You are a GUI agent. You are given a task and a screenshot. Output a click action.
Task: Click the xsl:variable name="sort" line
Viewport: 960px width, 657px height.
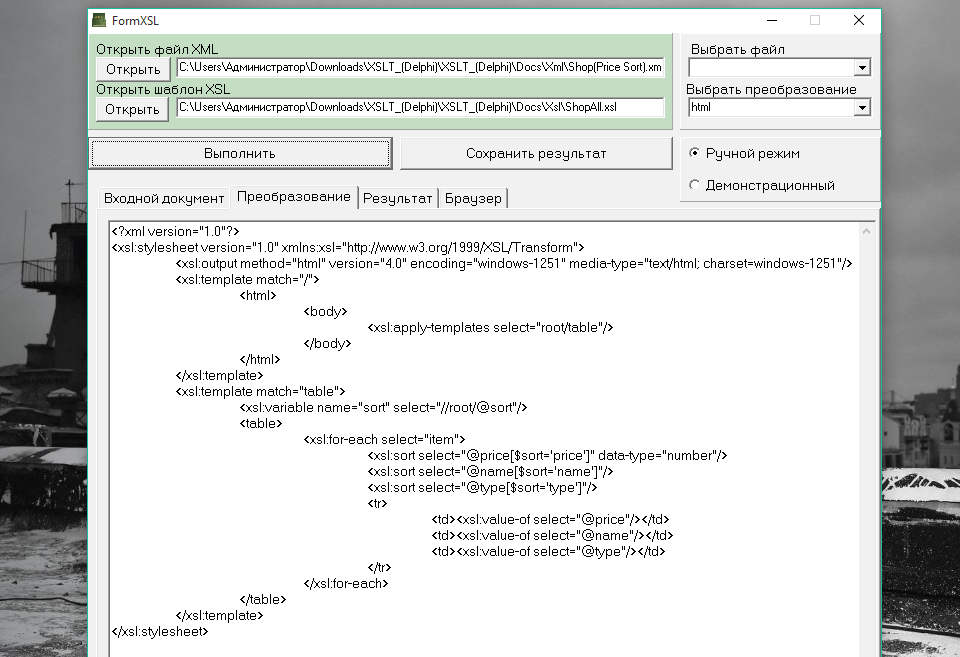[383, 407]
